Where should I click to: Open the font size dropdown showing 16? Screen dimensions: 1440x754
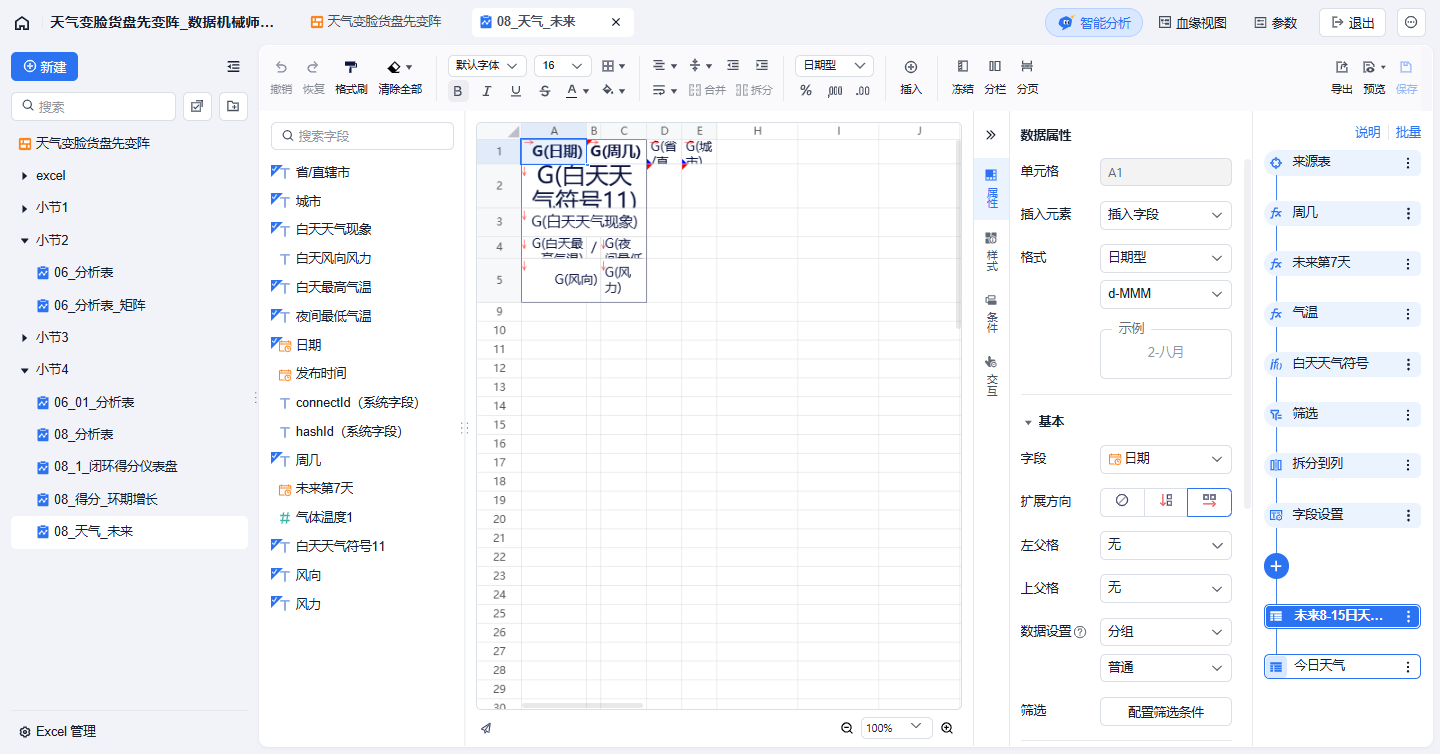563,66
